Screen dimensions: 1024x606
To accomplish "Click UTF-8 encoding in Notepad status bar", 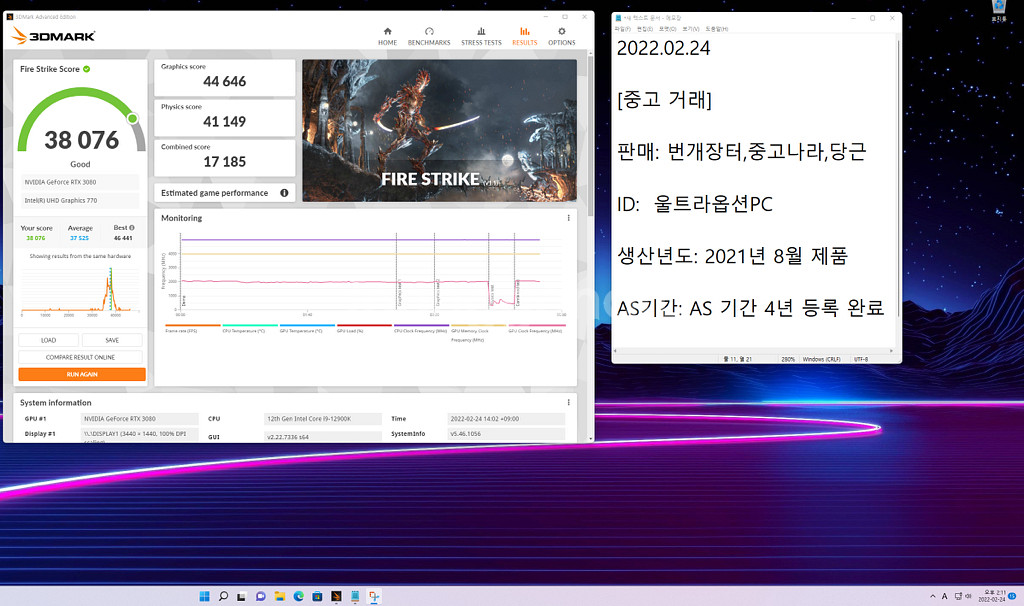I will (x=861, y=359).
